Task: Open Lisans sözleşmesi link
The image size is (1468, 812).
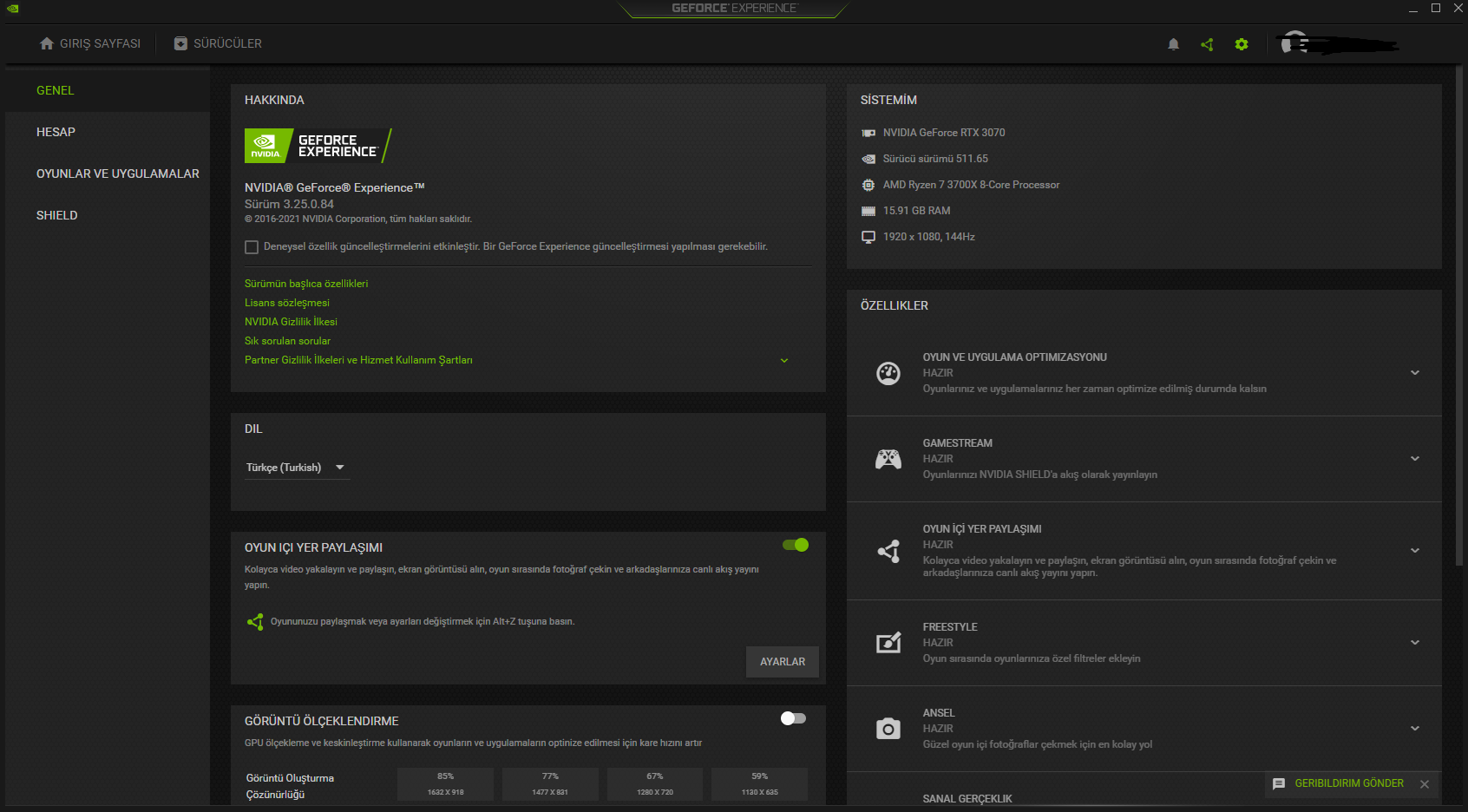Action: tap(287, 303)
